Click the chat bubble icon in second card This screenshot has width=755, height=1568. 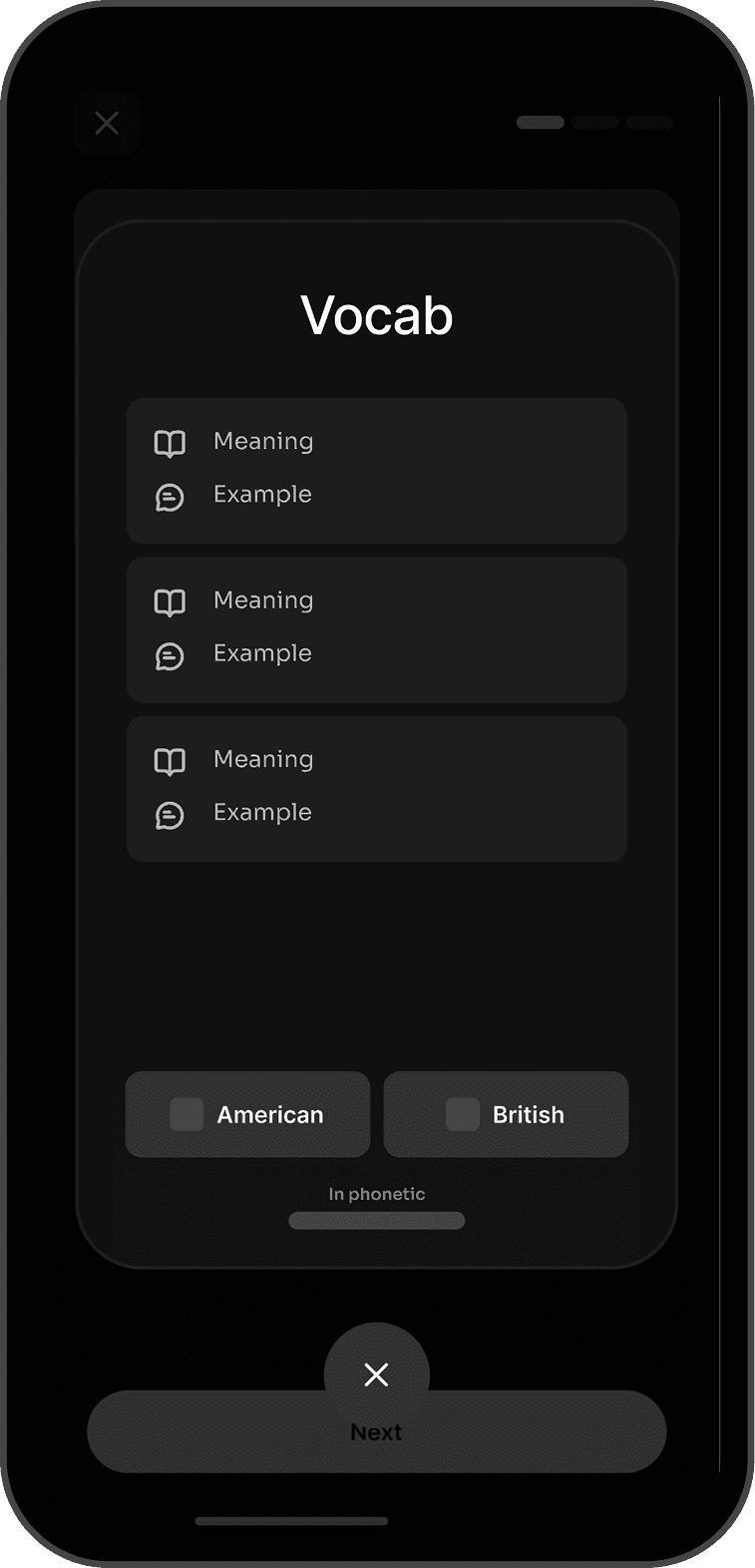click(x=170, y=655)
